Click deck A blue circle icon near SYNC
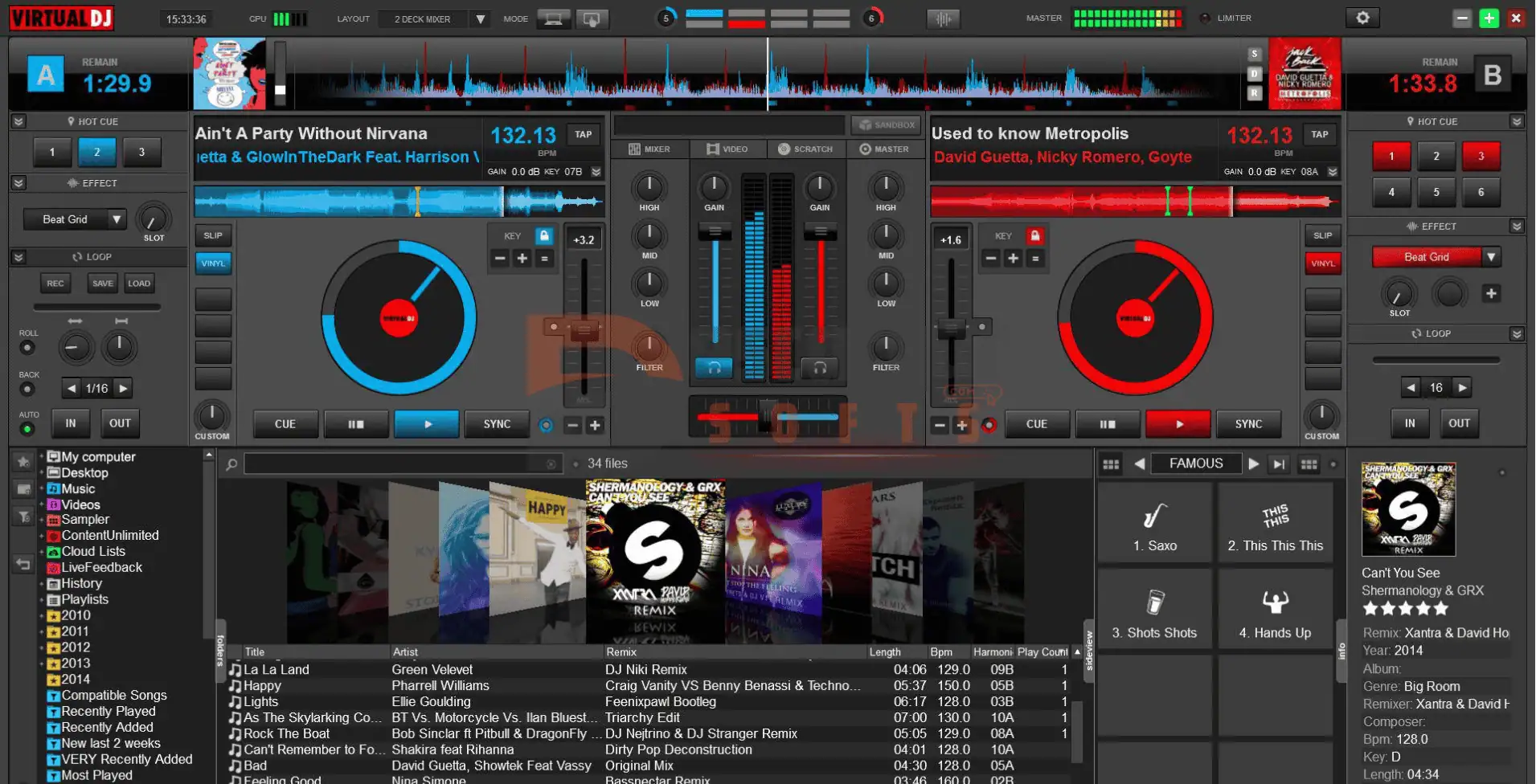 point(546,425)
